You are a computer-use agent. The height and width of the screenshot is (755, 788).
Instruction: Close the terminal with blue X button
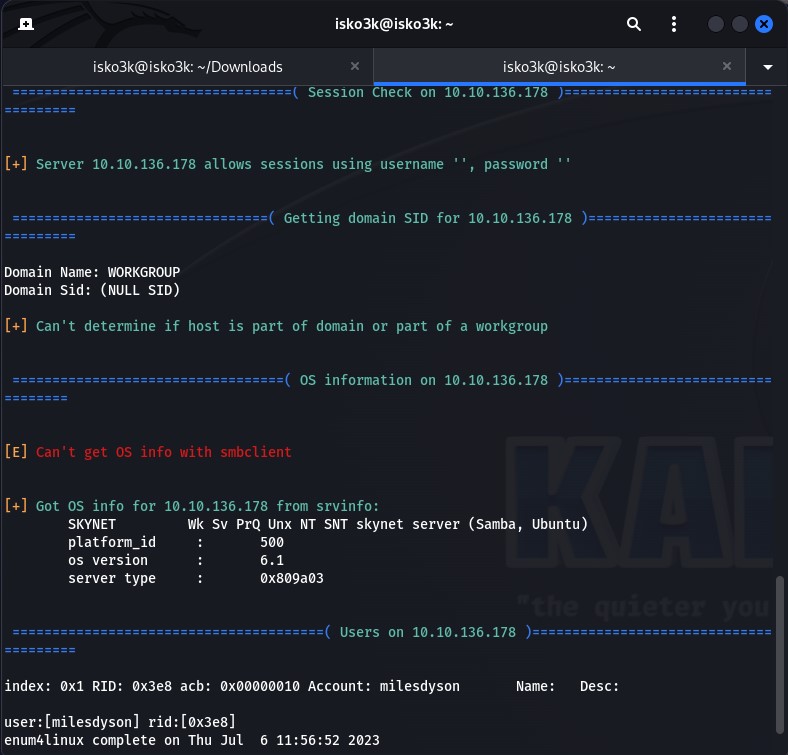click(x=764, y=24)
